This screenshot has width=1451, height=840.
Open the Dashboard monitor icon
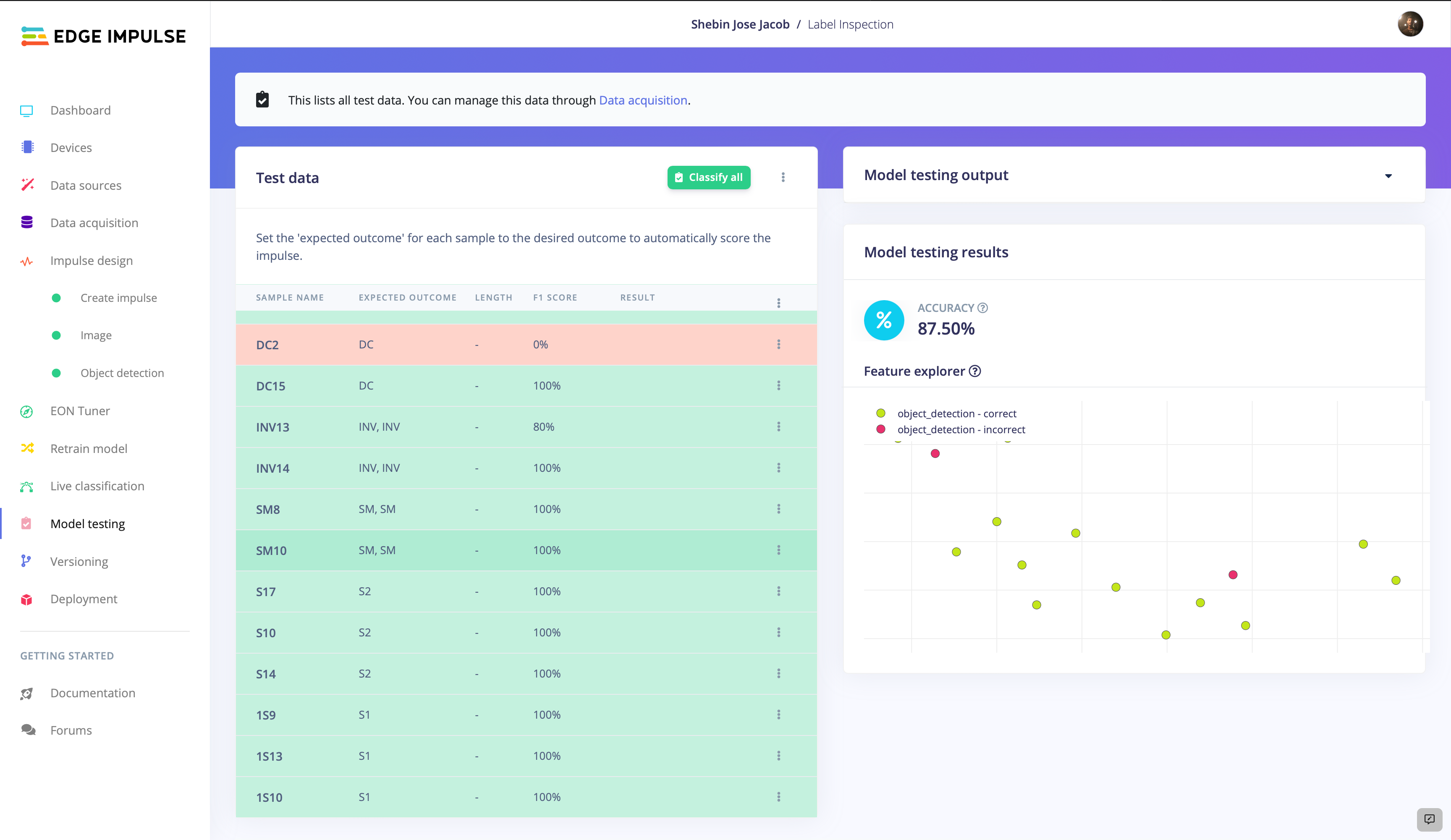[26, 110]
